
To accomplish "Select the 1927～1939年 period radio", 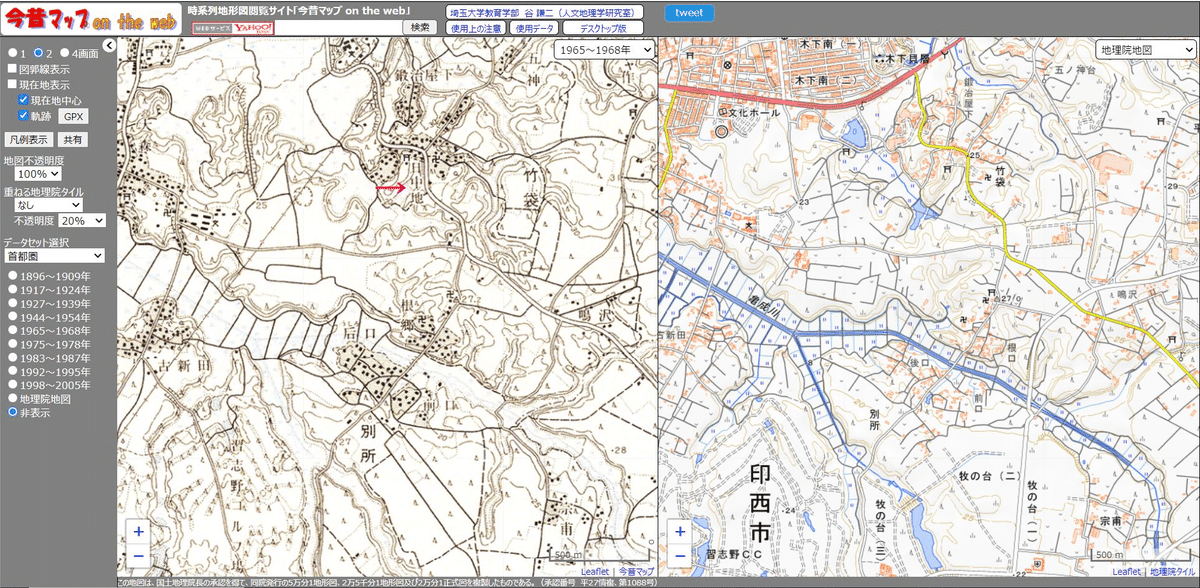I will 13,303.
